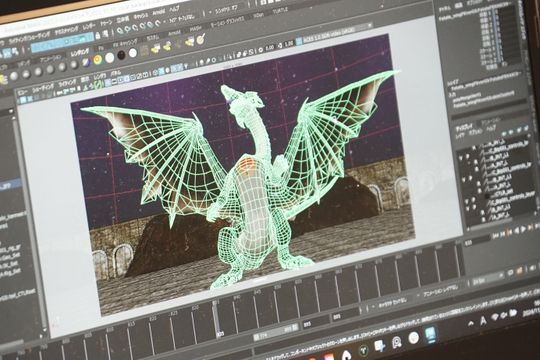The width and height of the screenshot is (540, 360).
Task: Open the viewport パネル panel menu
Action: tap(115, 74)
